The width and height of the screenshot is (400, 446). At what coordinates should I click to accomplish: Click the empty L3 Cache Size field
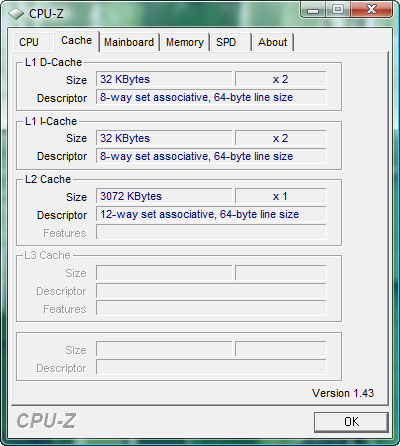[164, 273]
